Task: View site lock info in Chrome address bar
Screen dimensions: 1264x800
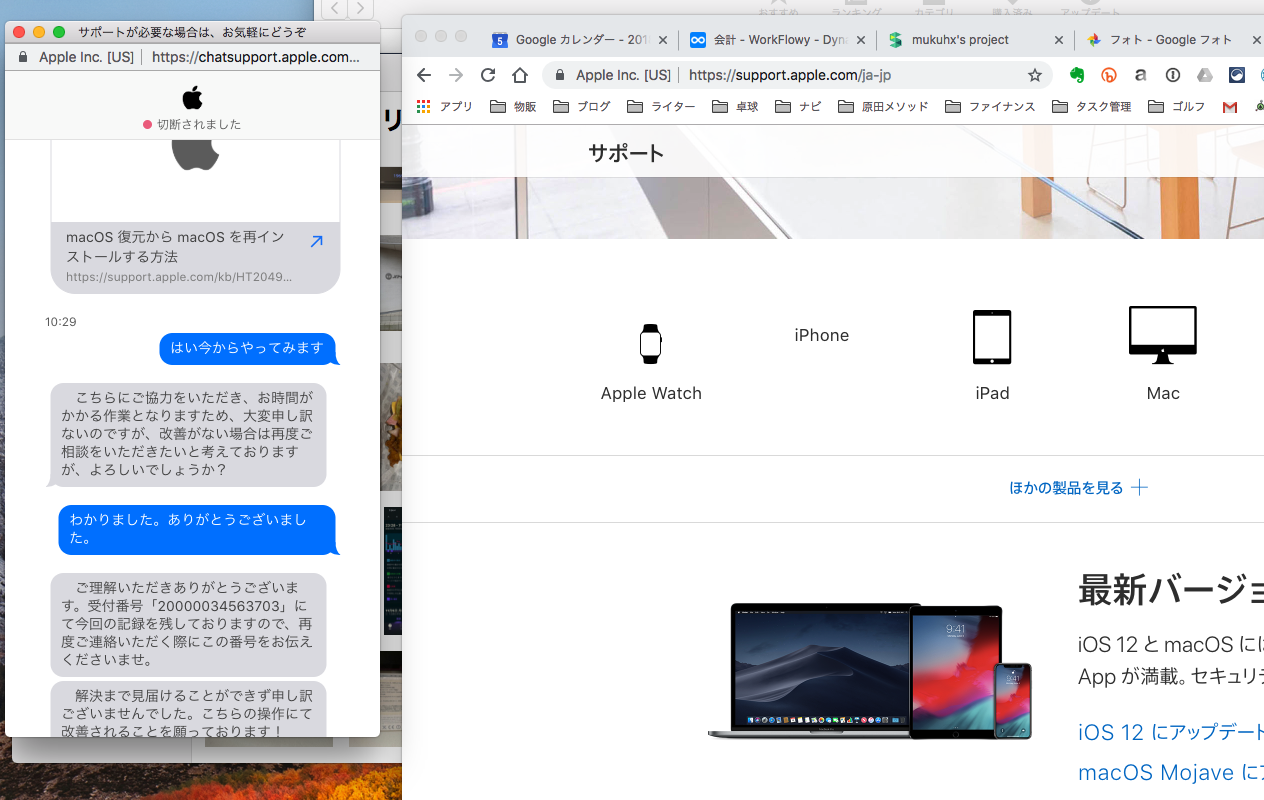Action: (560, 75)
